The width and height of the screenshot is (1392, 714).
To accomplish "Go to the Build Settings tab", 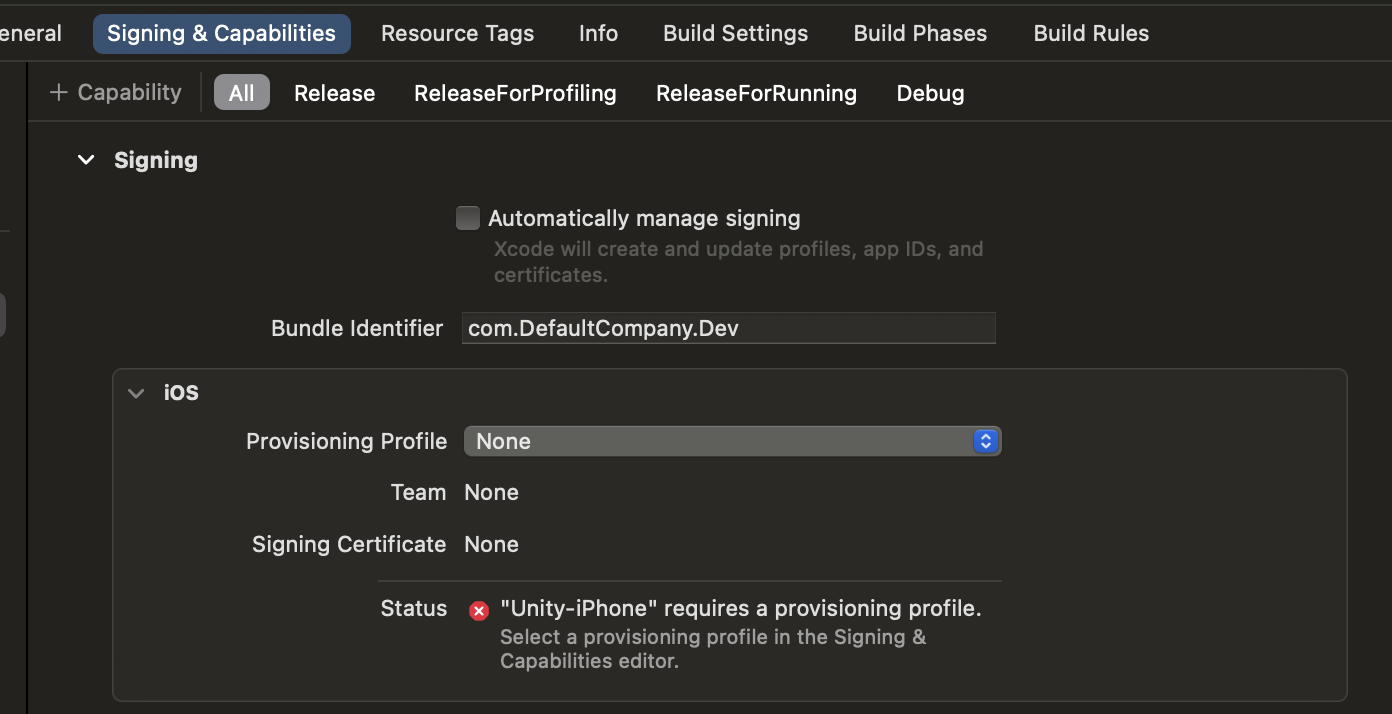I will [735, 33].
